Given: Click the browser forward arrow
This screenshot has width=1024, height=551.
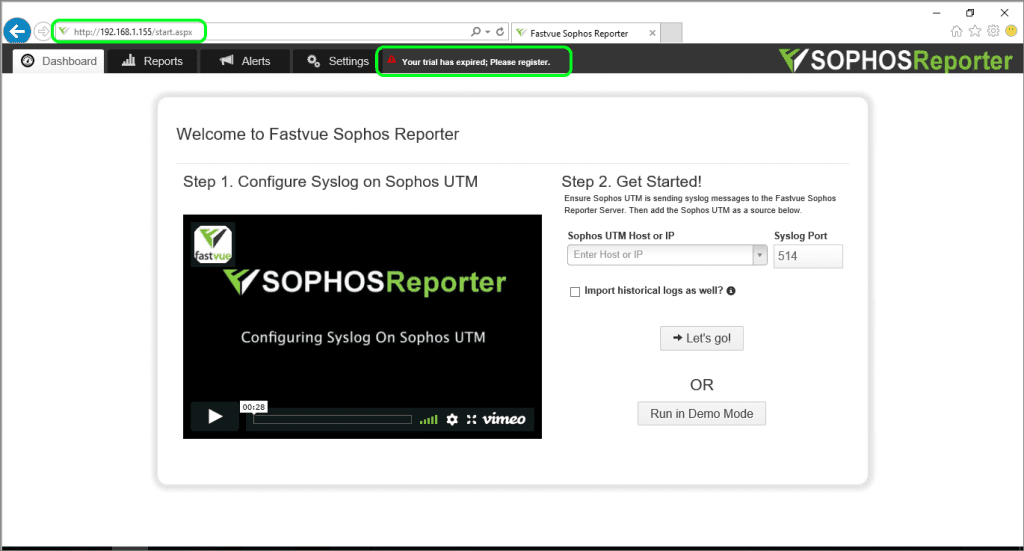Looking at the screenshot, I should (x=42, y=31).
